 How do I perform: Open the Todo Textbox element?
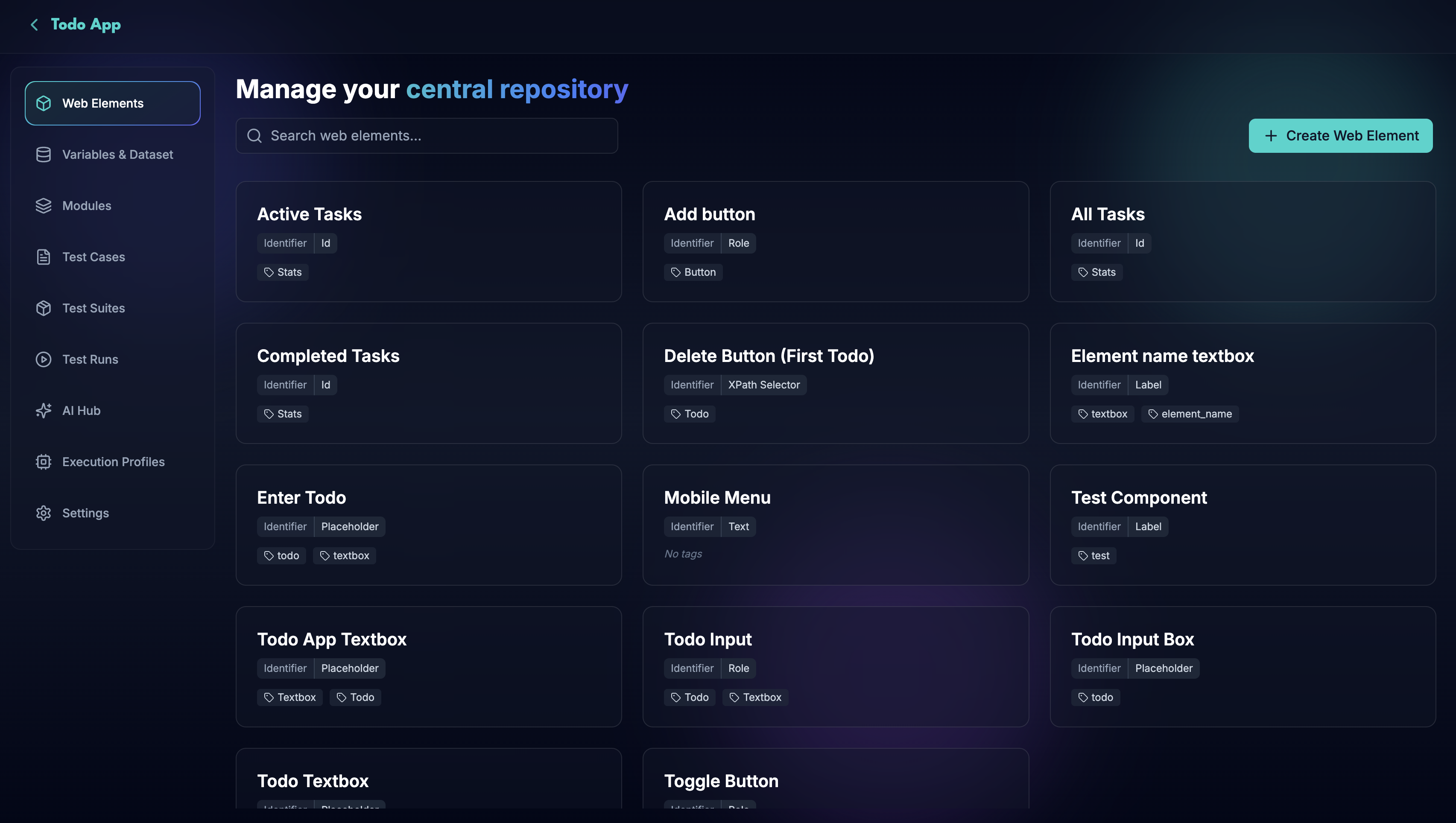pos(428,779)
